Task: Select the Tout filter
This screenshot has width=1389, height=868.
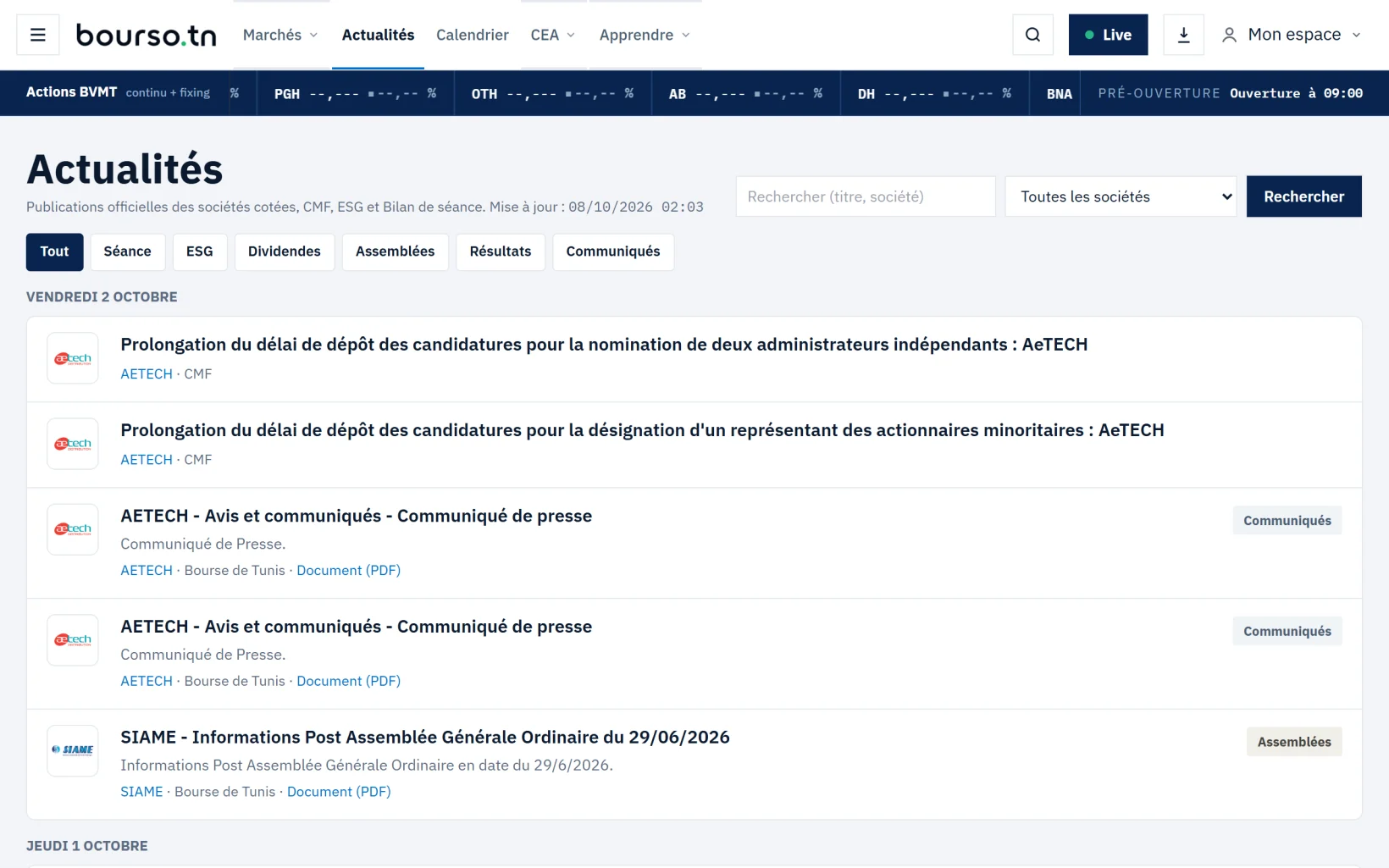Action: [x=55, y=252]
